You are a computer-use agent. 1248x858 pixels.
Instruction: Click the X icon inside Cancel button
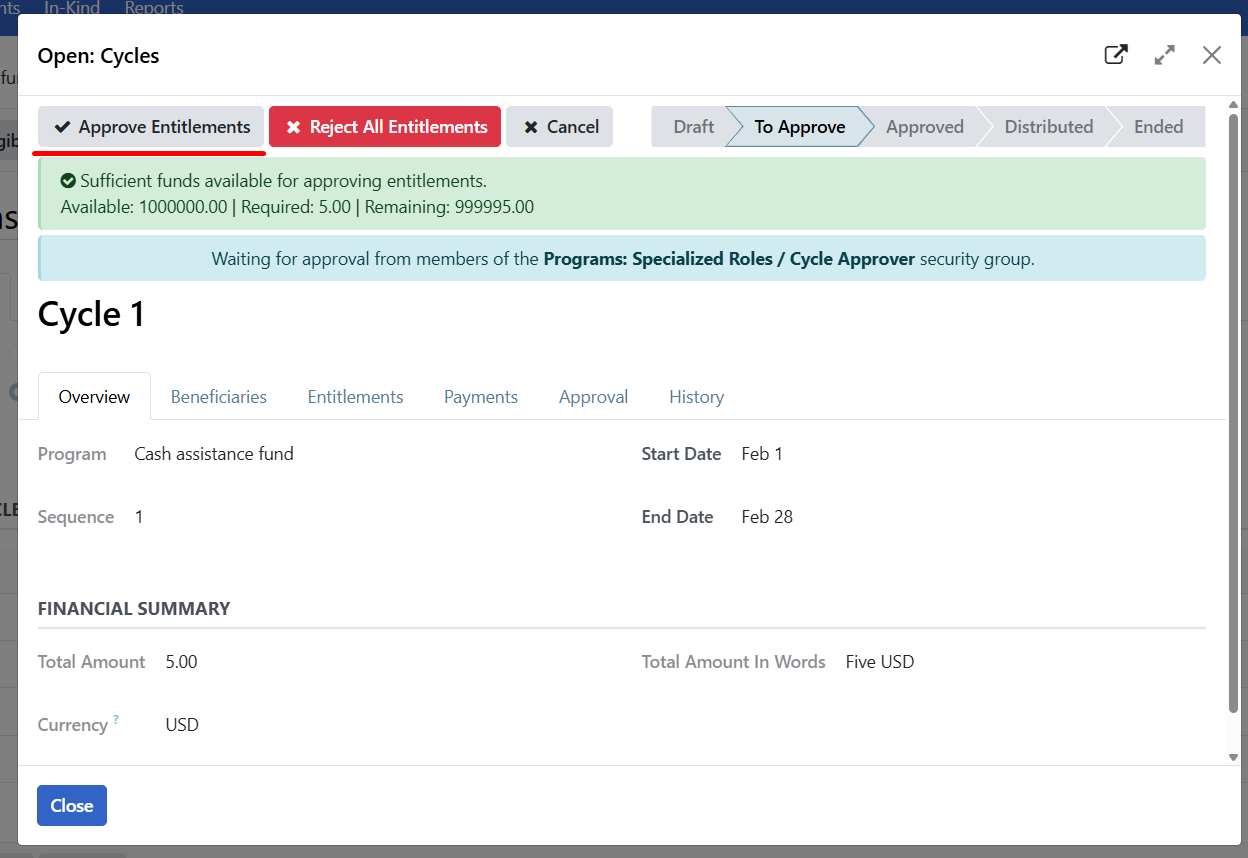pyautogui.click(x=530, y=126)
